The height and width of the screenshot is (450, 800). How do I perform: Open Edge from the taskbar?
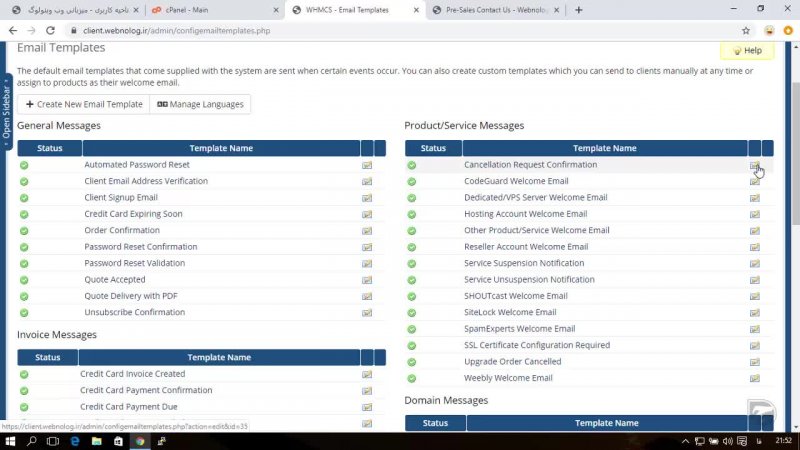coord(75,441)
